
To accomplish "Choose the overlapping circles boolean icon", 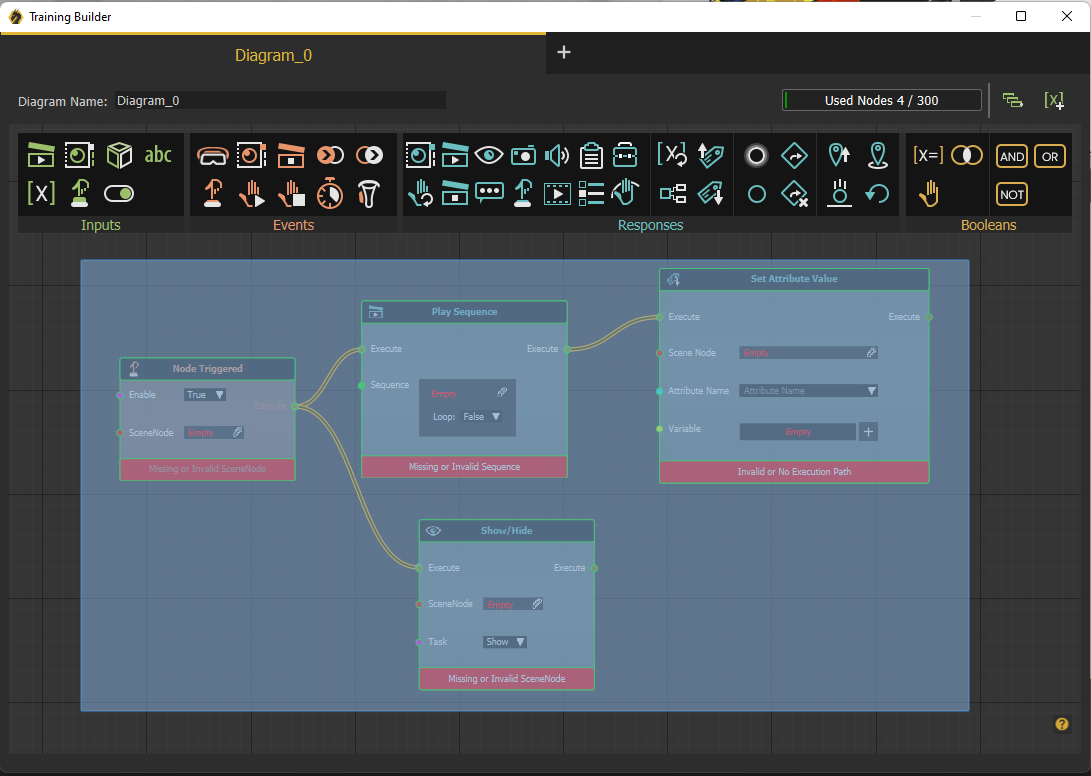I will (x=966, y=155).
